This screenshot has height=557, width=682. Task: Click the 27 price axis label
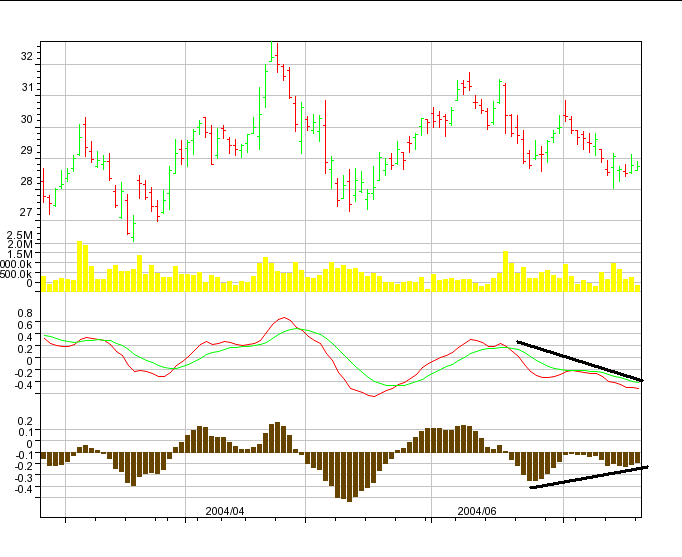pyautogui.click(x=25, y=213)
